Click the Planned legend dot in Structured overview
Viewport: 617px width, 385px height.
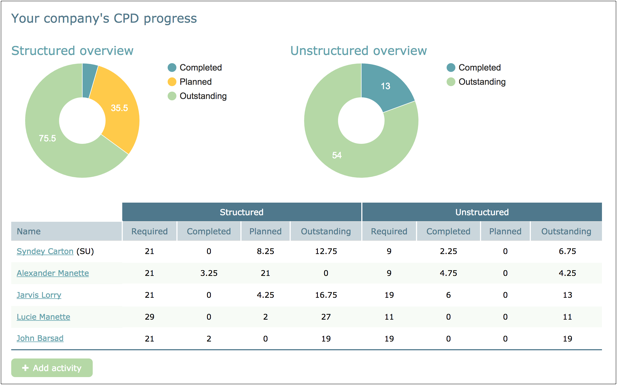[172, 82]
